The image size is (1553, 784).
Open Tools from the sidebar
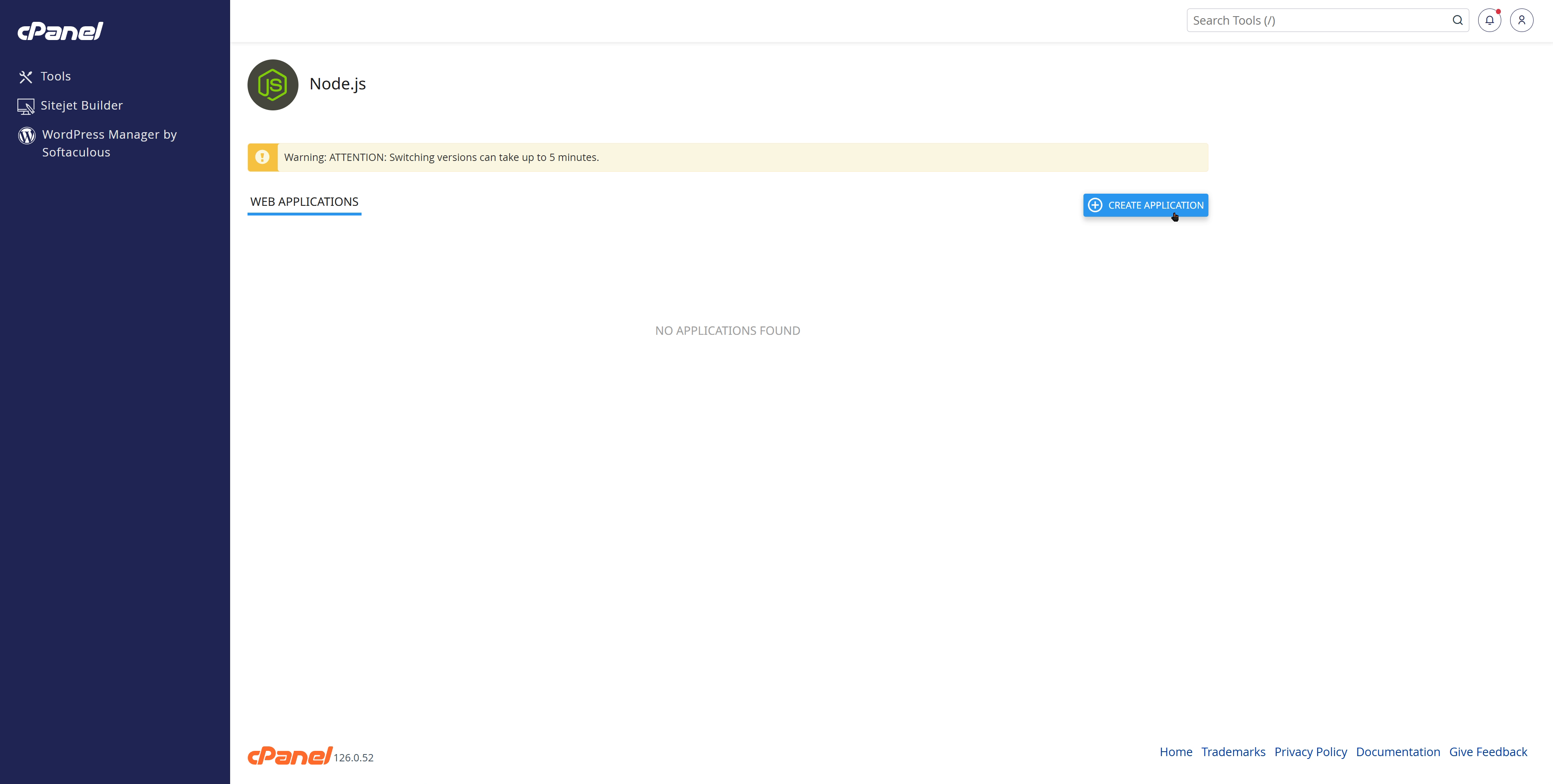click(x=55, y=76)
